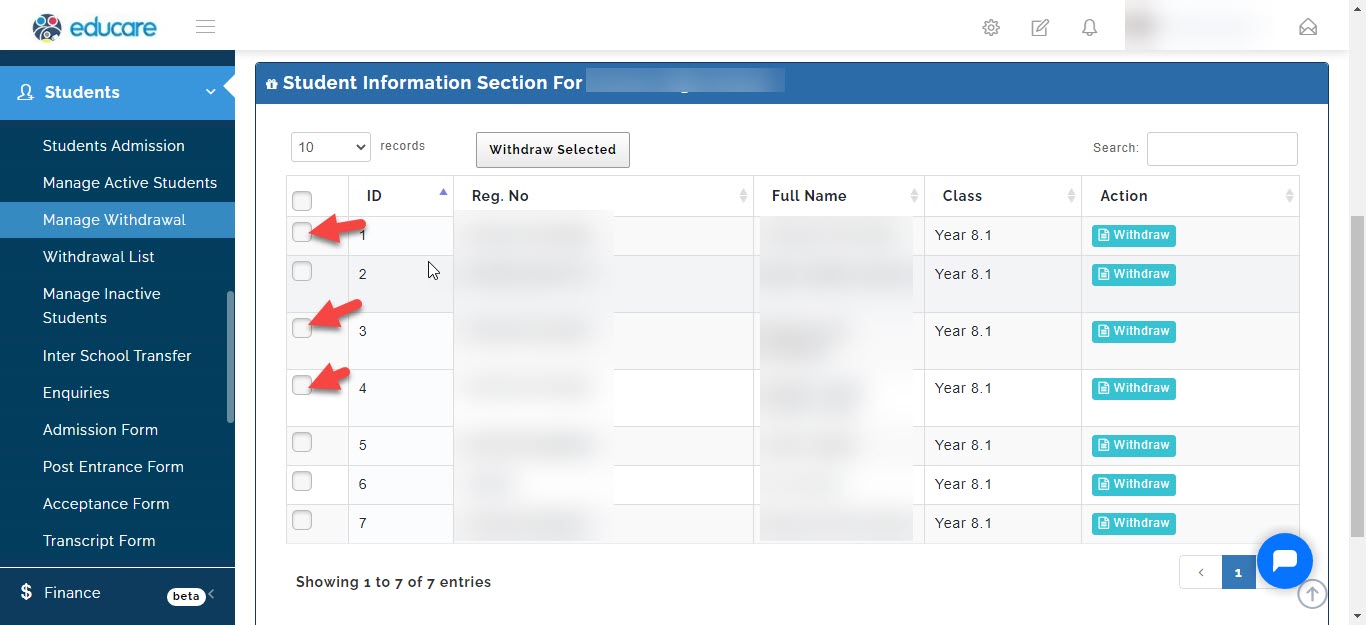Click the beta badge beside Finance
Screen dimensions: 1366x625
(186, 596)
